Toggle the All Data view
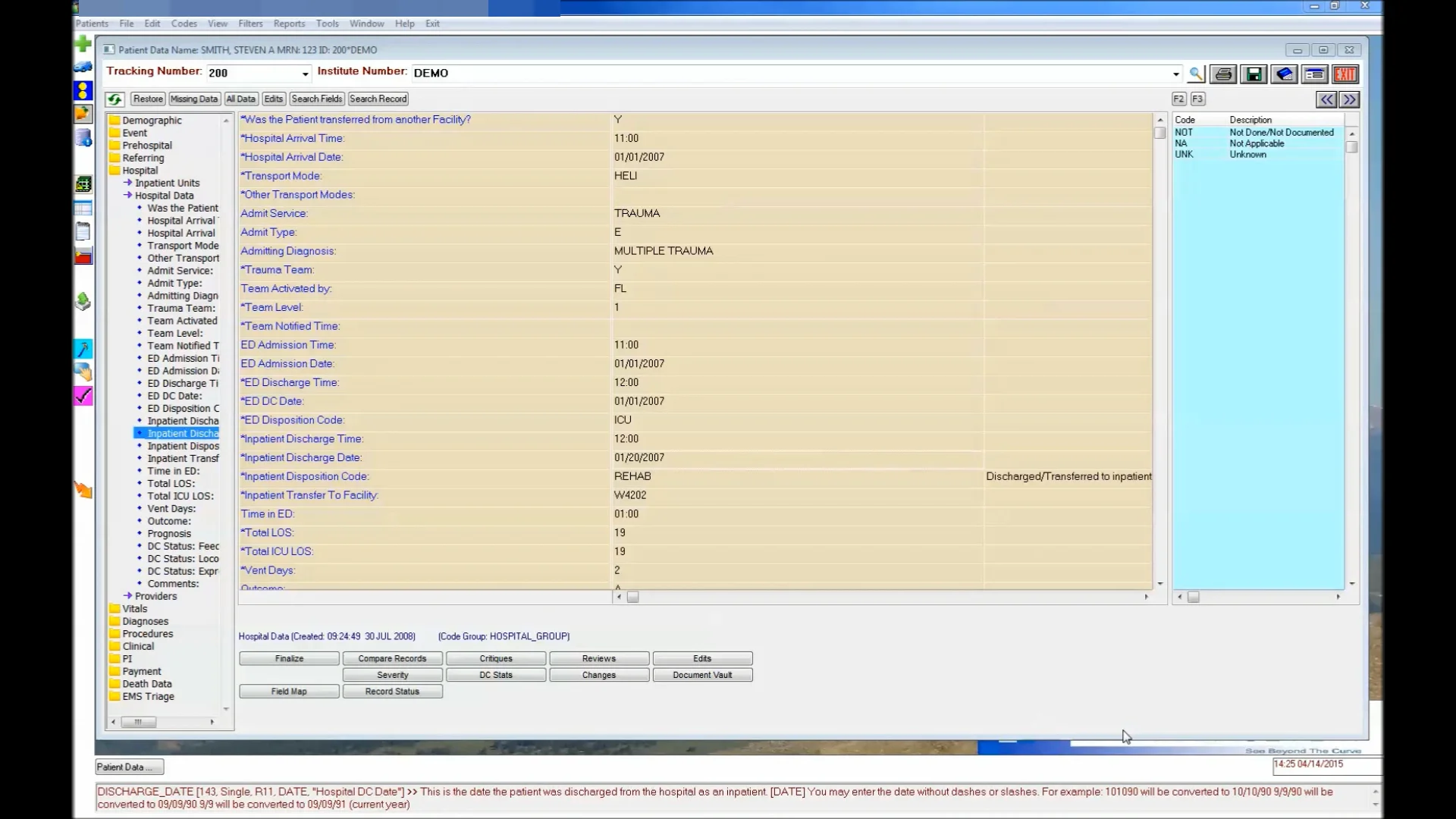This screenshot has height=819, width=1456. pos(240,99)
